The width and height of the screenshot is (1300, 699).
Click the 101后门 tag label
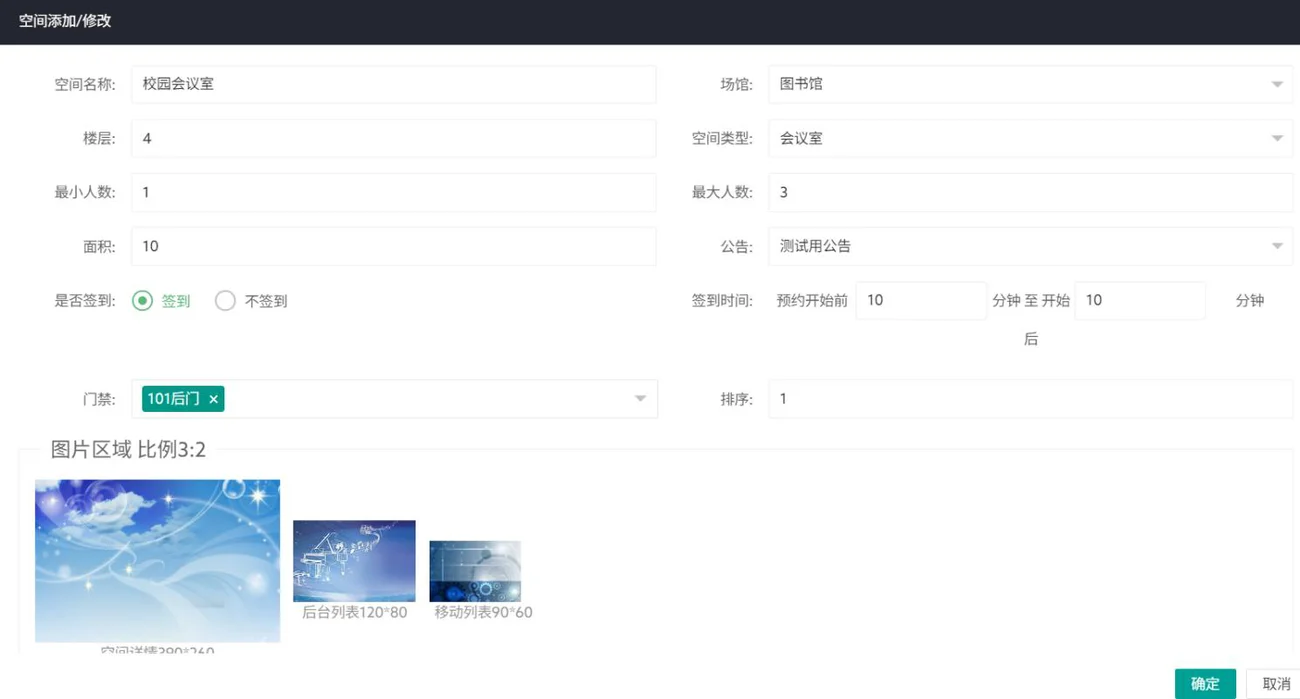point(174,399)
